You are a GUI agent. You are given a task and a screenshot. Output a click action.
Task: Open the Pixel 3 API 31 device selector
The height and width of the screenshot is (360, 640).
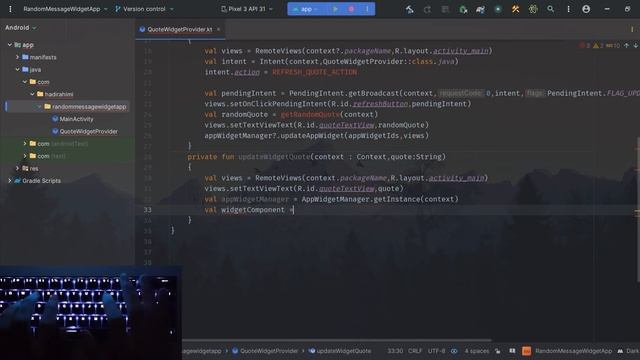[x=247, y=9]
